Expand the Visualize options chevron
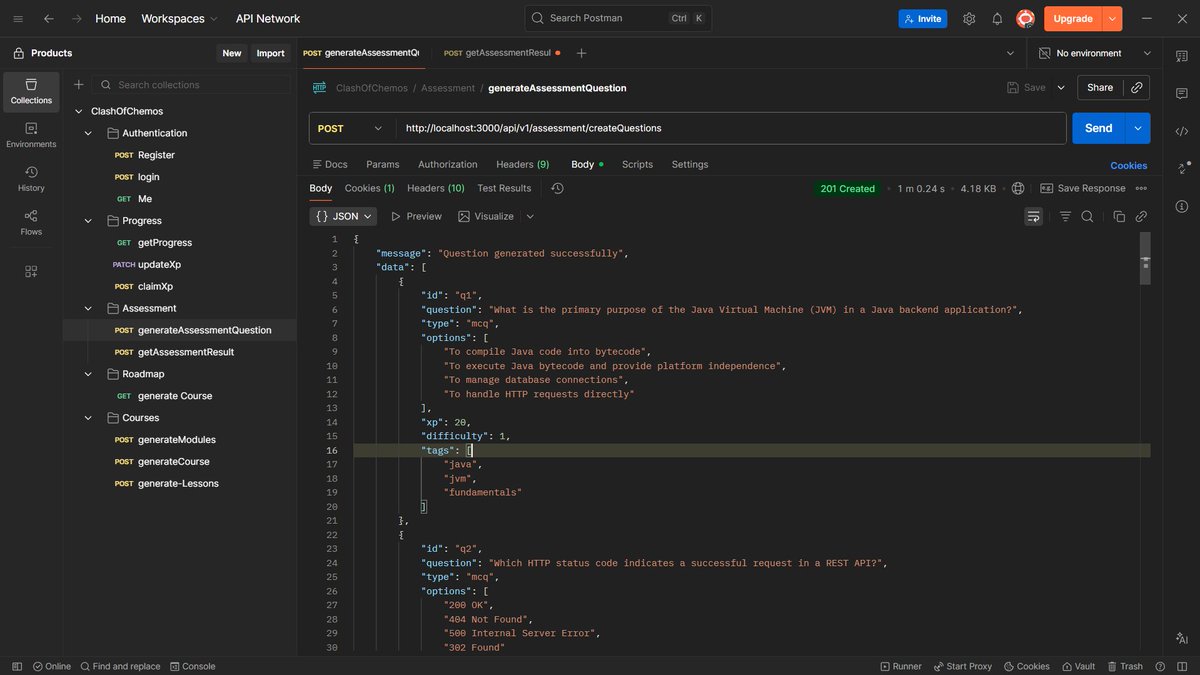The width and height of the screenshot is (1200, 675). point(530,216)
